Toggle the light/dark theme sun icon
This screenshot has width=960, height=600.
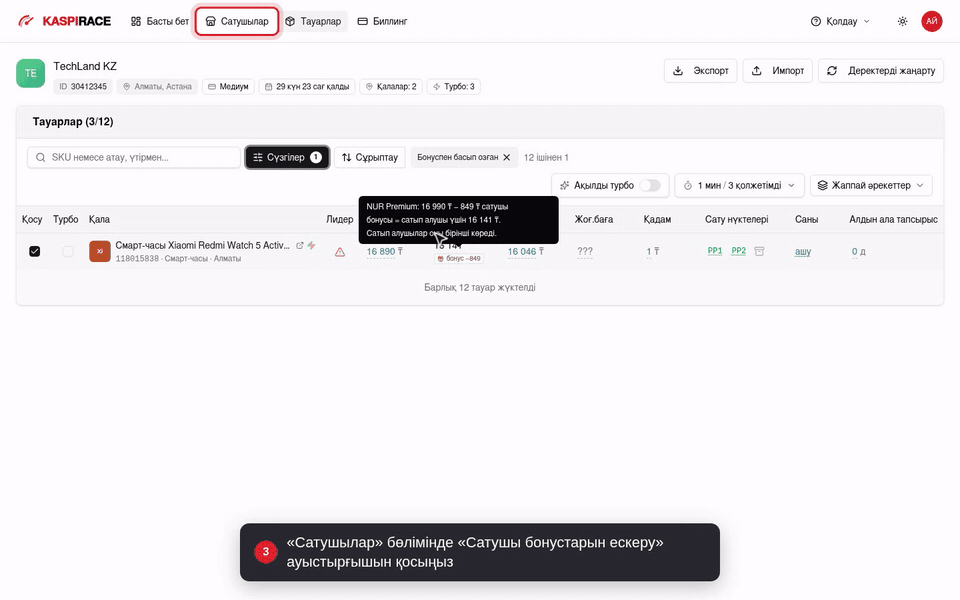point(902,21)
